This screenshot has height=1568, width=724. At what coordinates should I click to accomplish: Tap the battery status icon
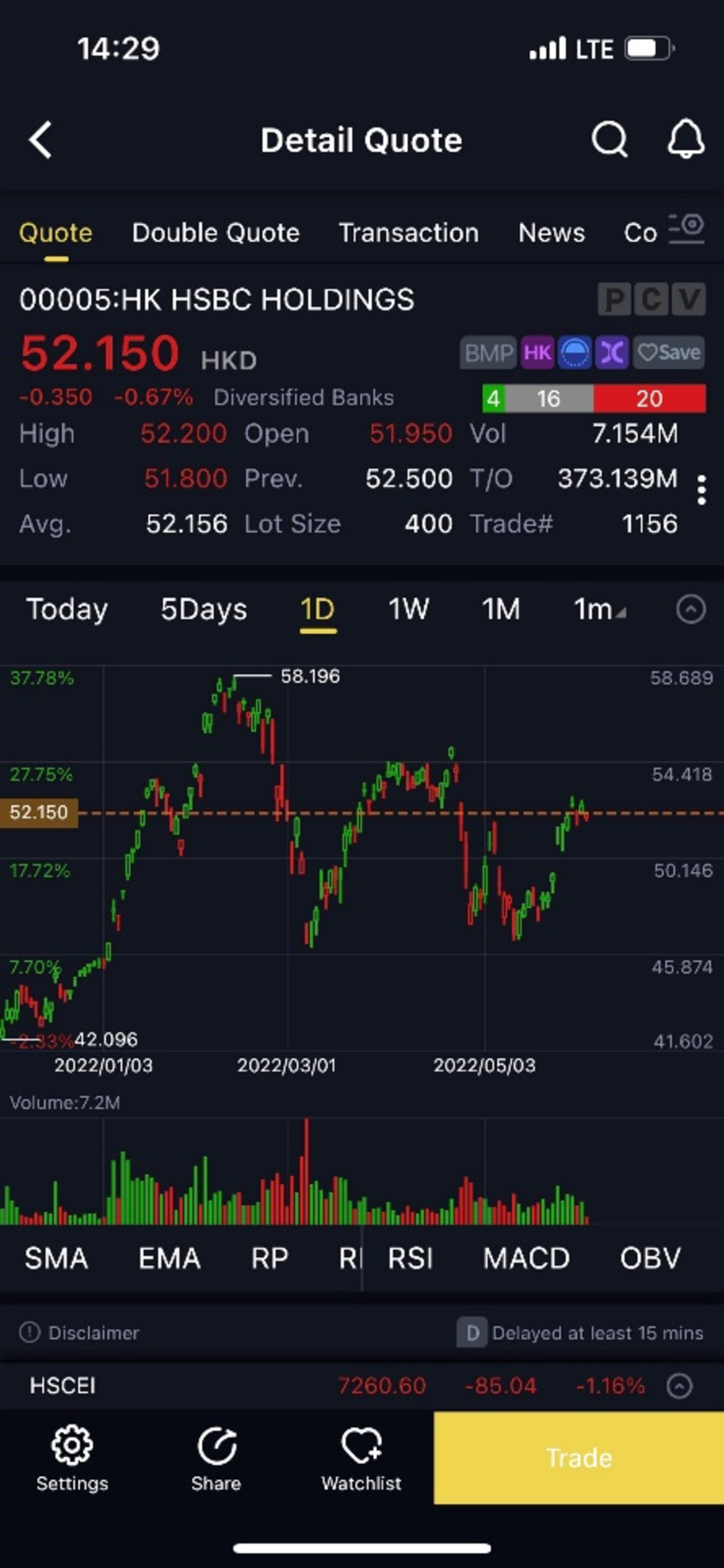[651, 48]
